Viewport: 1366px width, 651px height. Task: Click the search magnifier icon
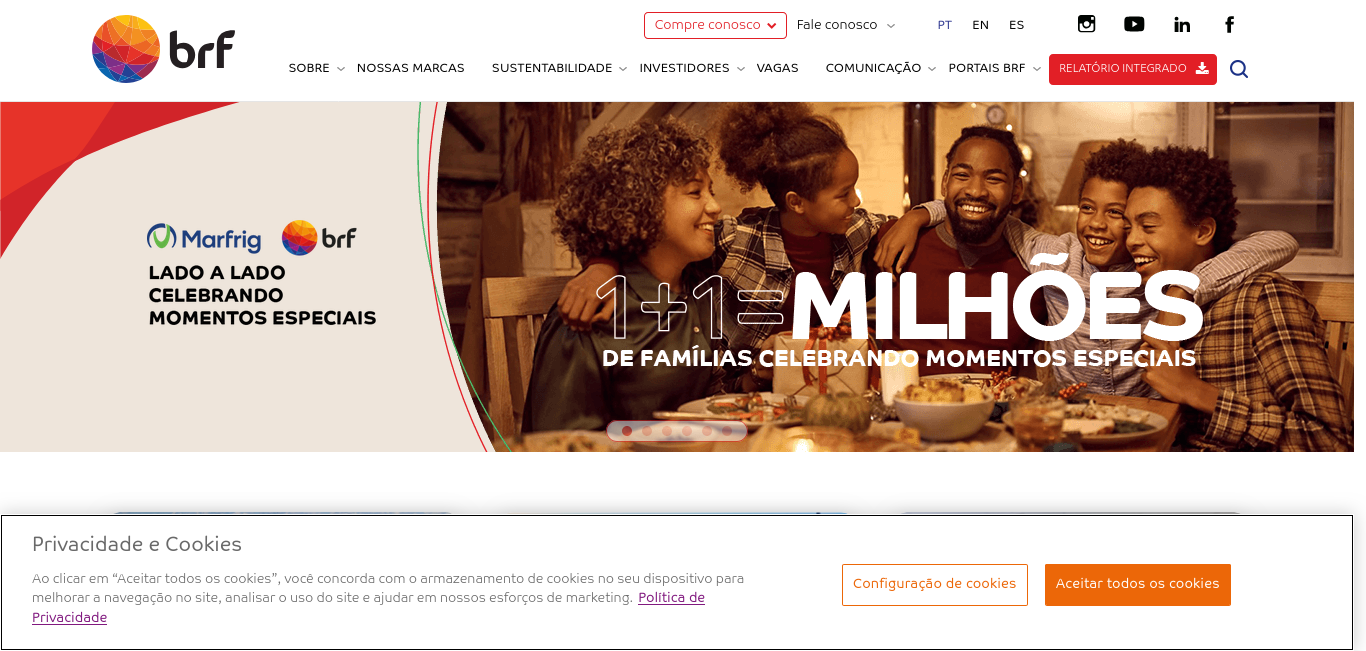(x=1239, y=69)
